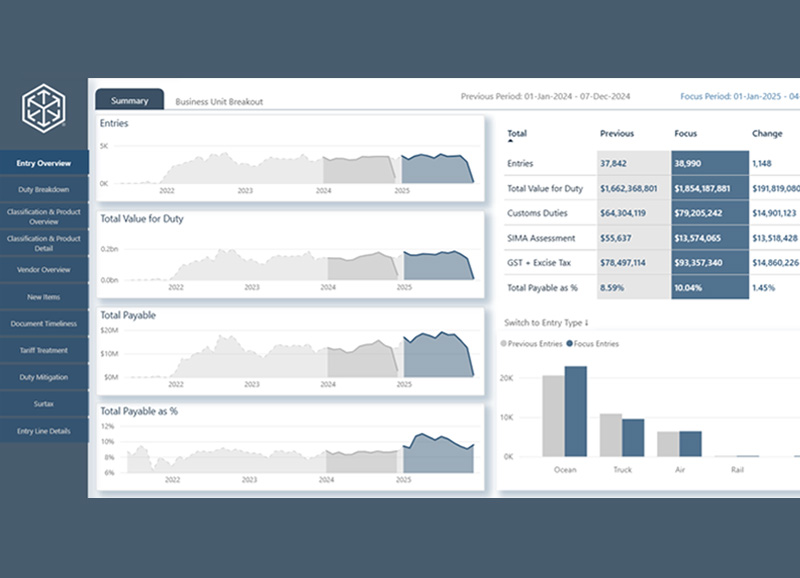Open Classification & Product Overview

(44, 216)
